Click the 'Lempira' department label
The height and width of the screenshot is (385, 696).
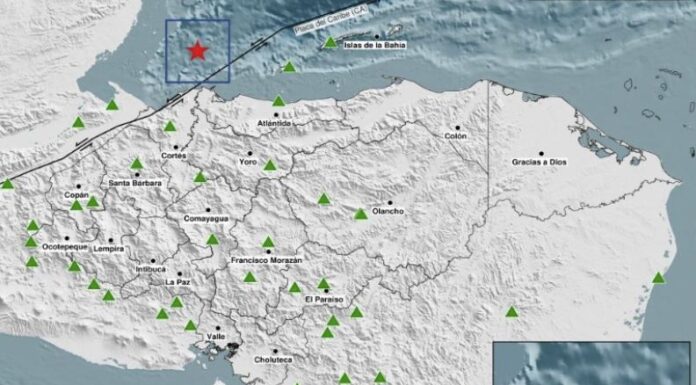coord(109,249)
